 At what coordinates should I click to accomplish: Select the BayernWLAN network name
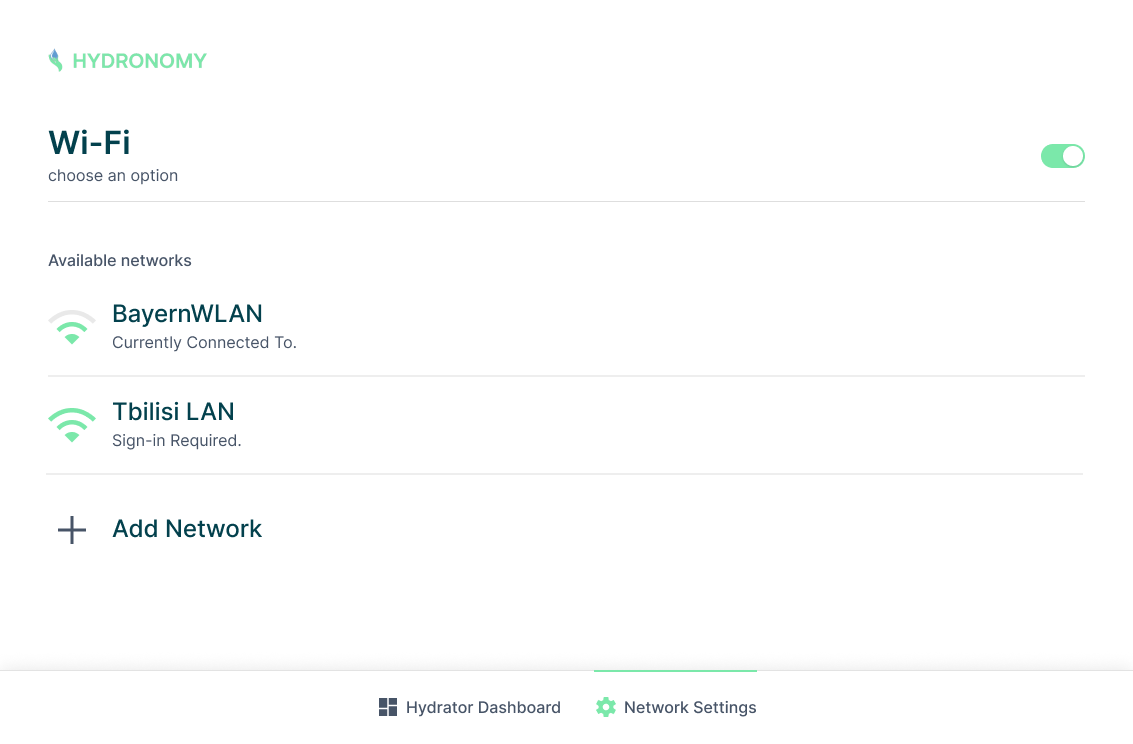click(x=187, y=314)
